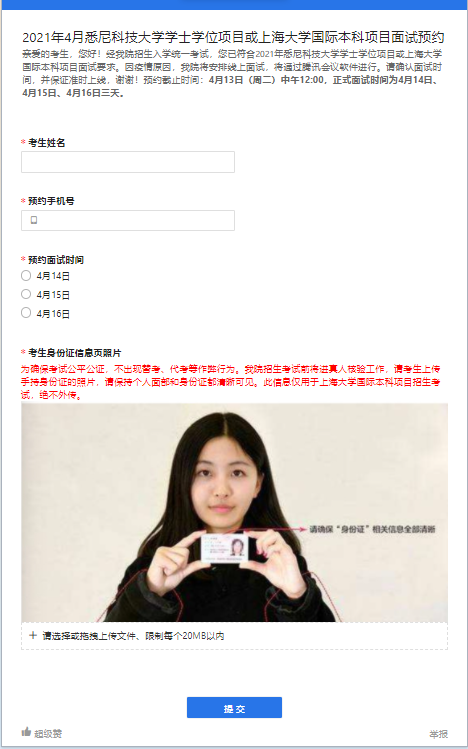Choose the 4月15日 radio option
The height and width of the screenshot is (749, 468).
[26, 294]
